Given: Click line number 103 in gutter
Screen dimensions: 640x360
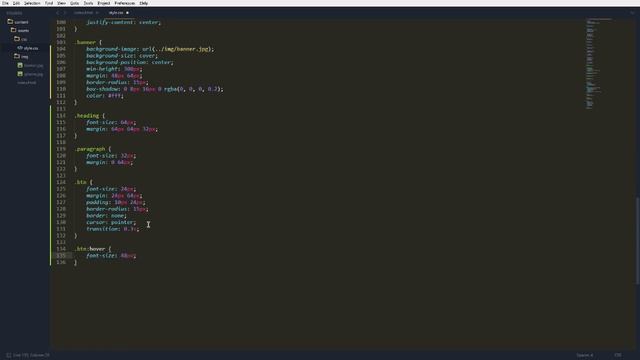Looking at the screenshot, I should tap(61, 42).
